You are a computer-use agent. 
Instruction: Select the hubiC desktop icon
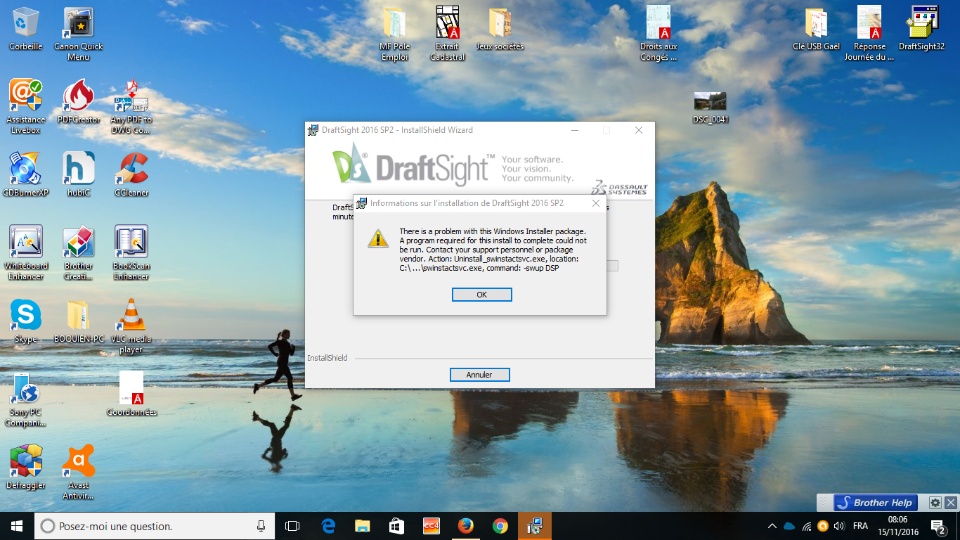tap(78, 174)
